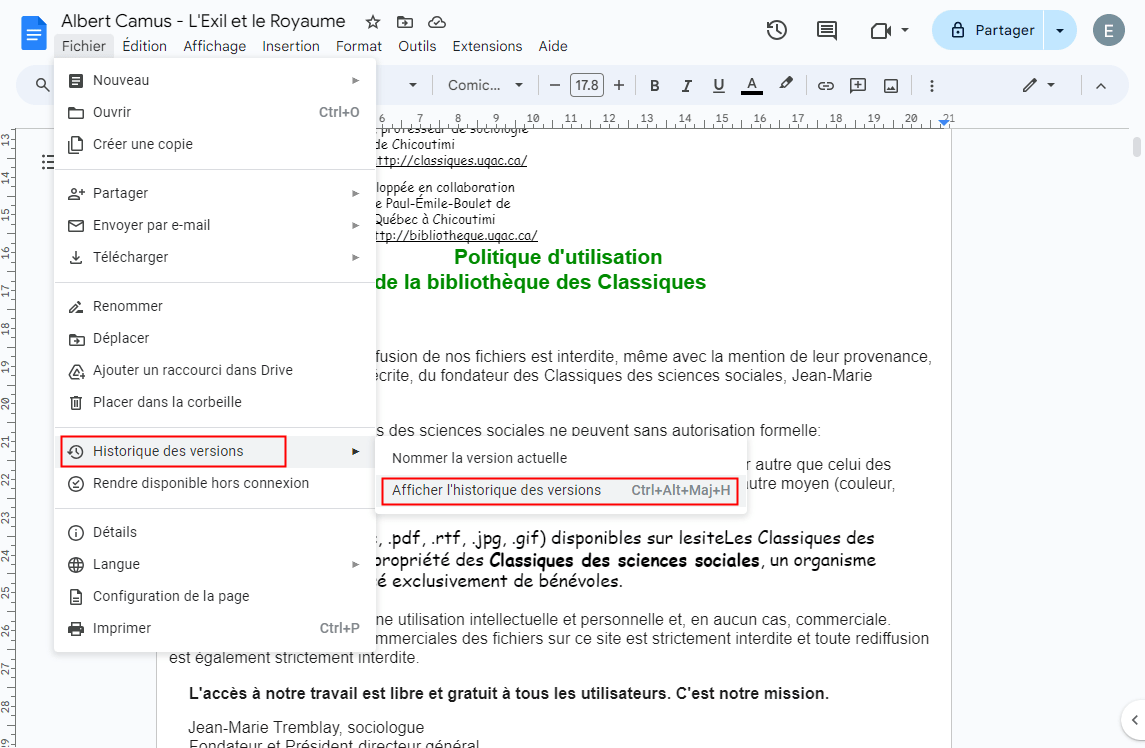Toggle bold formatting
This screenshot has height=748, width=1145.
tap(655, 86)
